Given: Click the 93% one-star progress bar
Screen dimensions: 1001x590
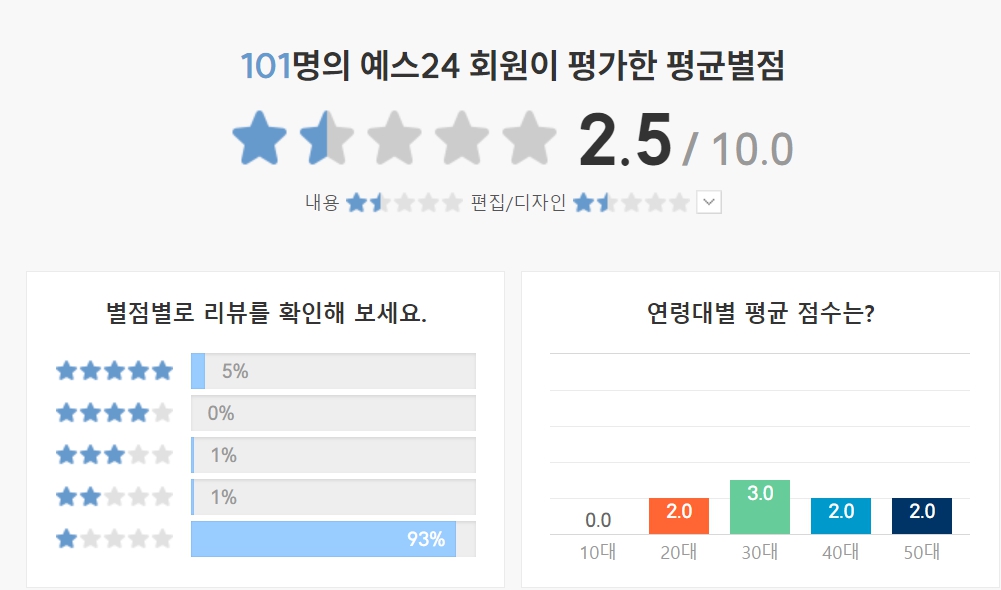Looking at the screenshot, I should tap(322, 538).
